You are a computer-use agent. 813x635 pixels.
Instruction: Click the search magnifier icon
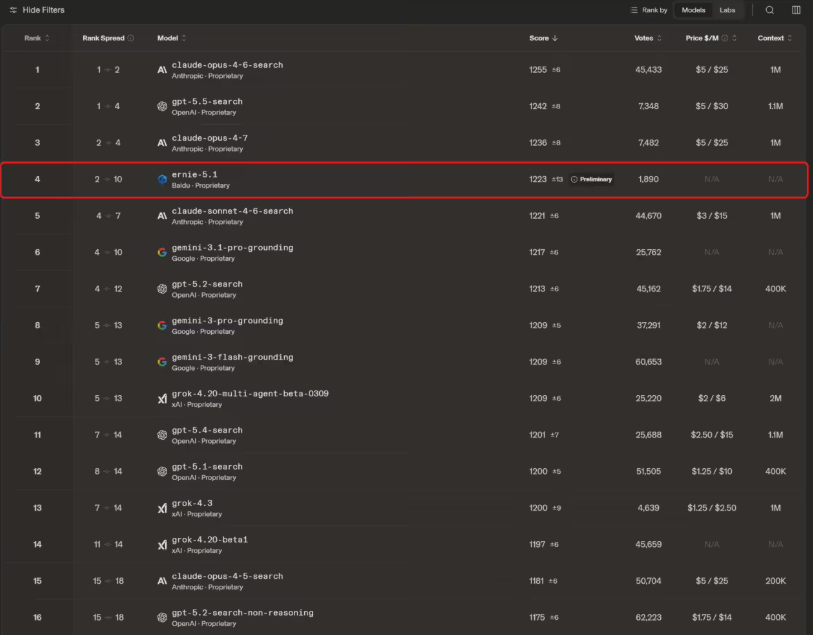769,10
